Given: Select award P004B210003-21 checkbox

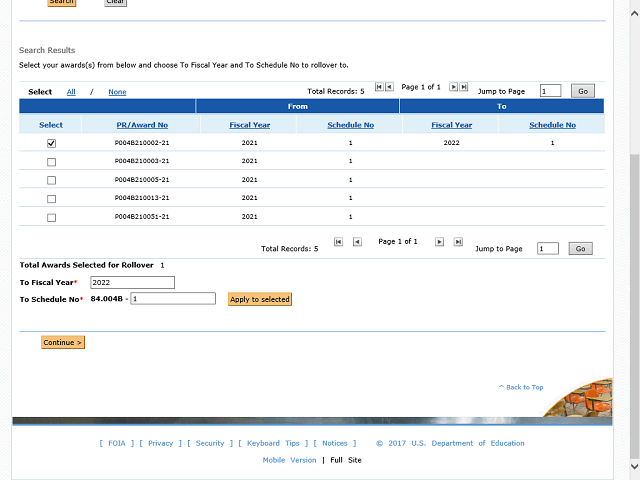Looking at the screenshot, I should [51, 162].
